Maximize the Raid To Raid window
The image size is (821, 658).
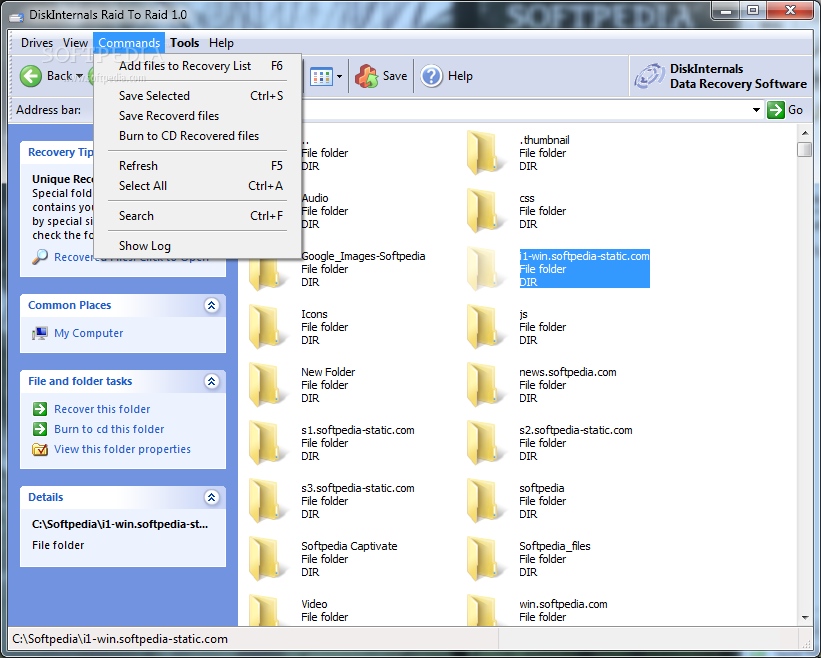pyautogui.click(x=752, y=10)
